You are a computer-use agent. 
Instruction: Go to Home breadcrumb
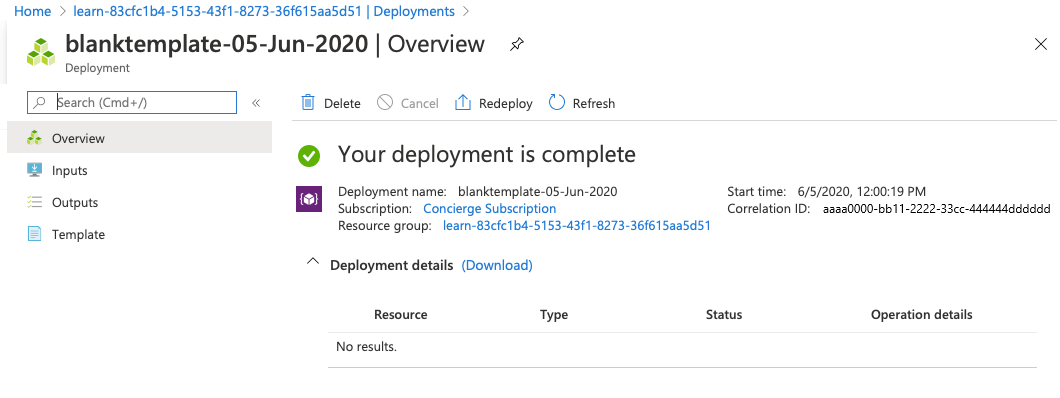coord(32,11)
